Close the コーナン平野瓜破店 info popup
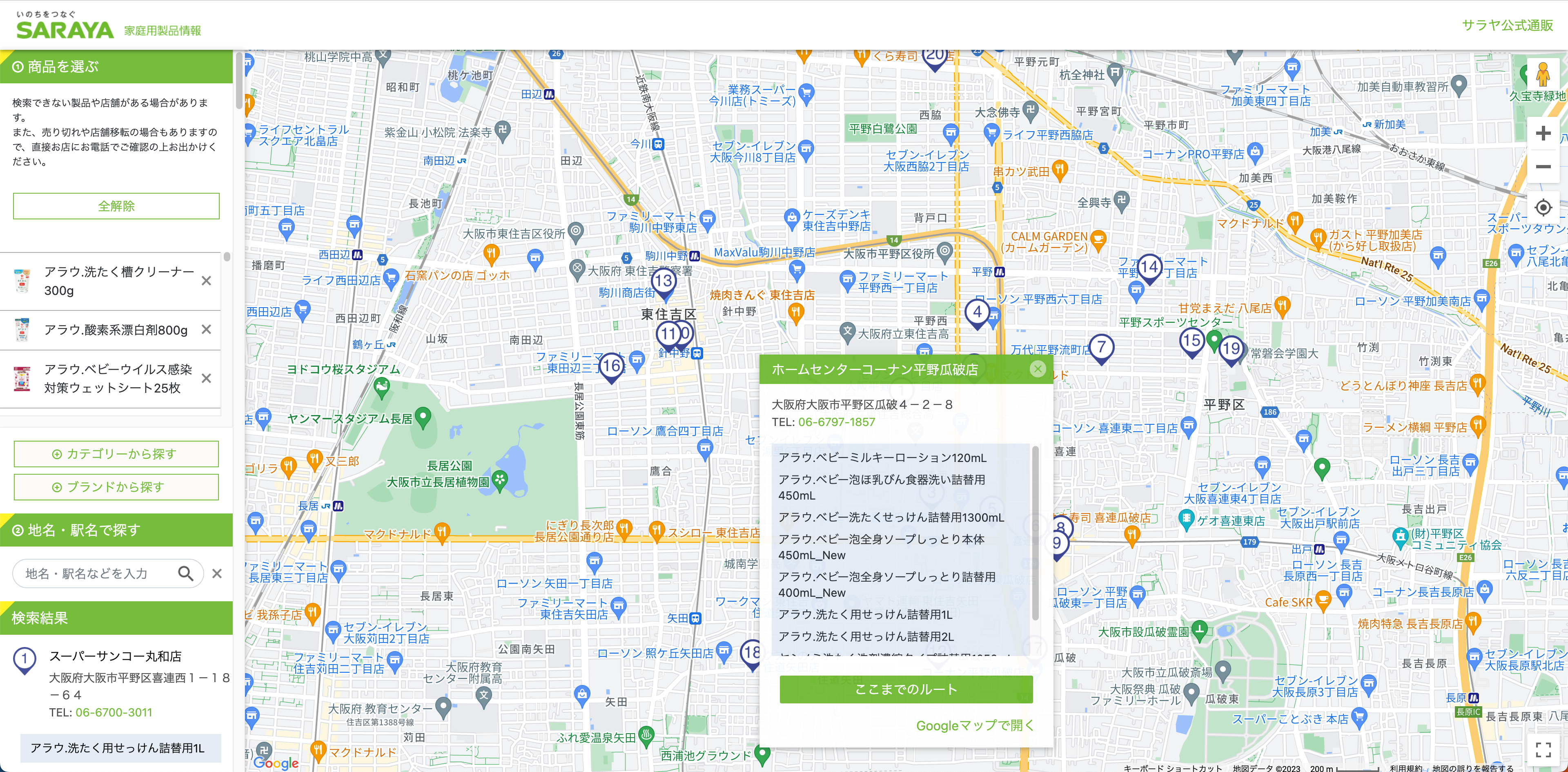This screenshot has height=772, width=1568. tap(1038, 369)
